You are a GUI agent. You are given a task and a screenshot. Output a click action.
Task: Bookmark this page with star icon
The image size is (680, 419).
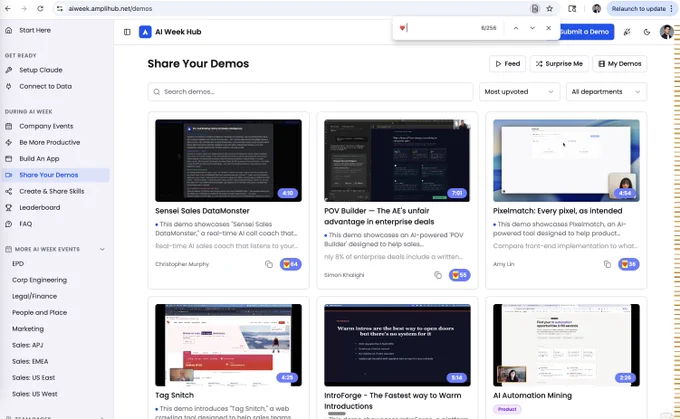pyautogui.click(x=549, y=9)
